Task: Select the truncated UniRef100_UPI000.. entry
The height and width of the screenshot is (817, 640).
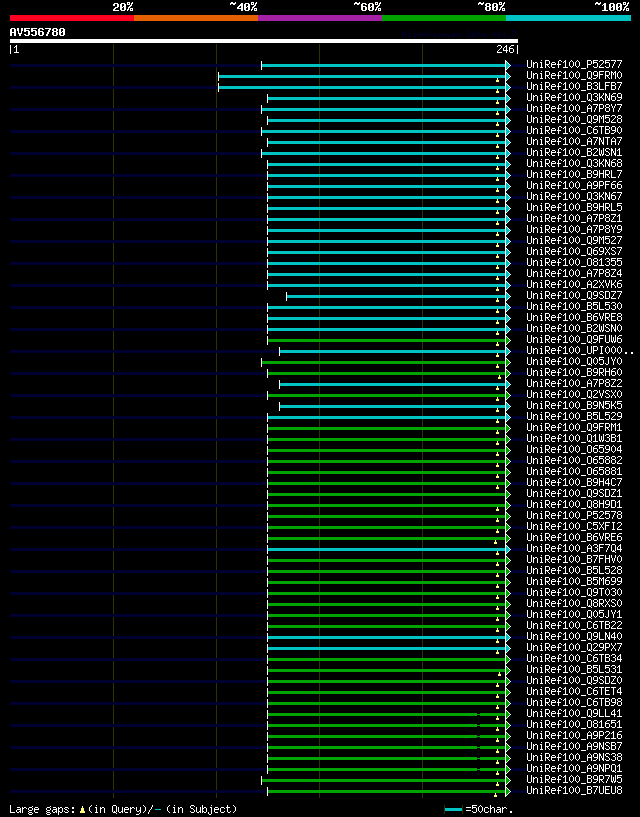Action: point(580,350)
